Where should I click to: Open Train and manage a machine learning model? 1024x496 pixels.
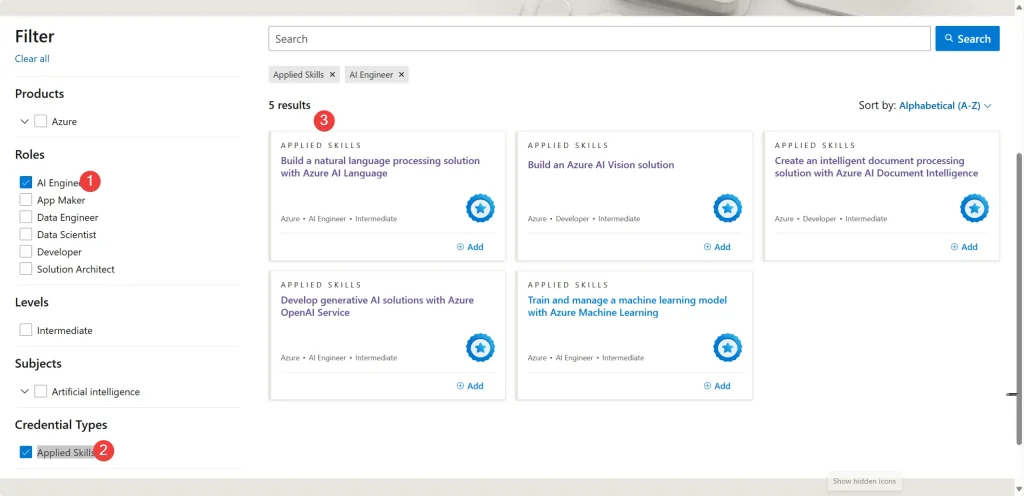pyautogui.click(x=627, y=307)
